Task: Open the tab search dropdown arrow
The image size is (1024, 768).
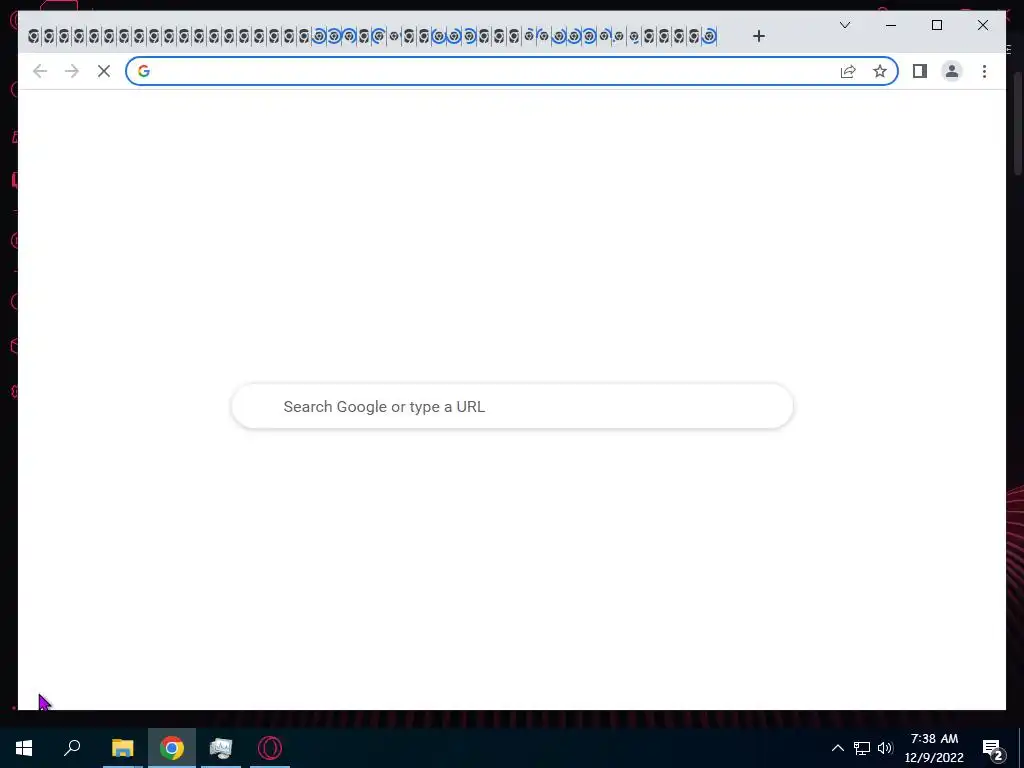Action: click(x=844, y=25)
